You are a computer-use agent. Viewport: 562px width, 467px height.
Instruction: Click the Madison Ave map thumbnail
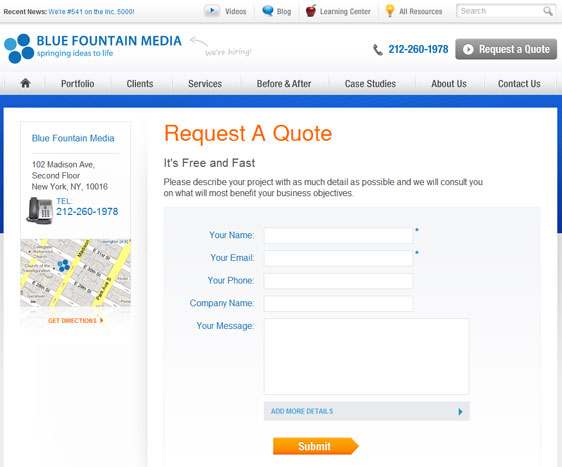tap(76, 273)
